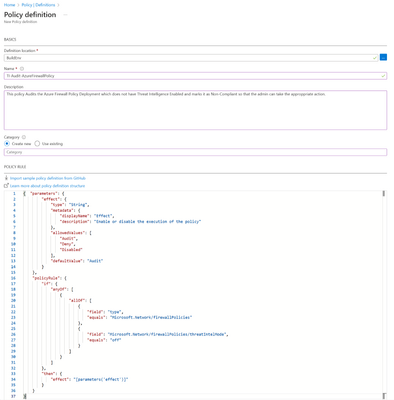Click the threatIntelMode field value on line 26
The width and height of the screenshot is (394, 400).
pos(167,334)
